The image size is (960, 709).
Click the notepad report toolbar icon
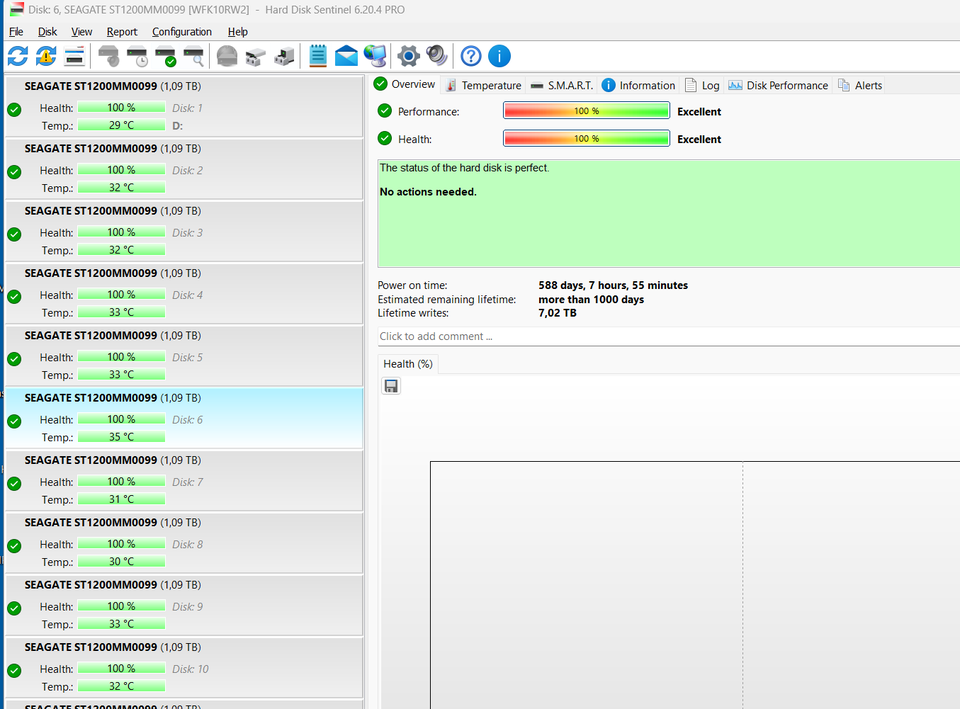318,56
